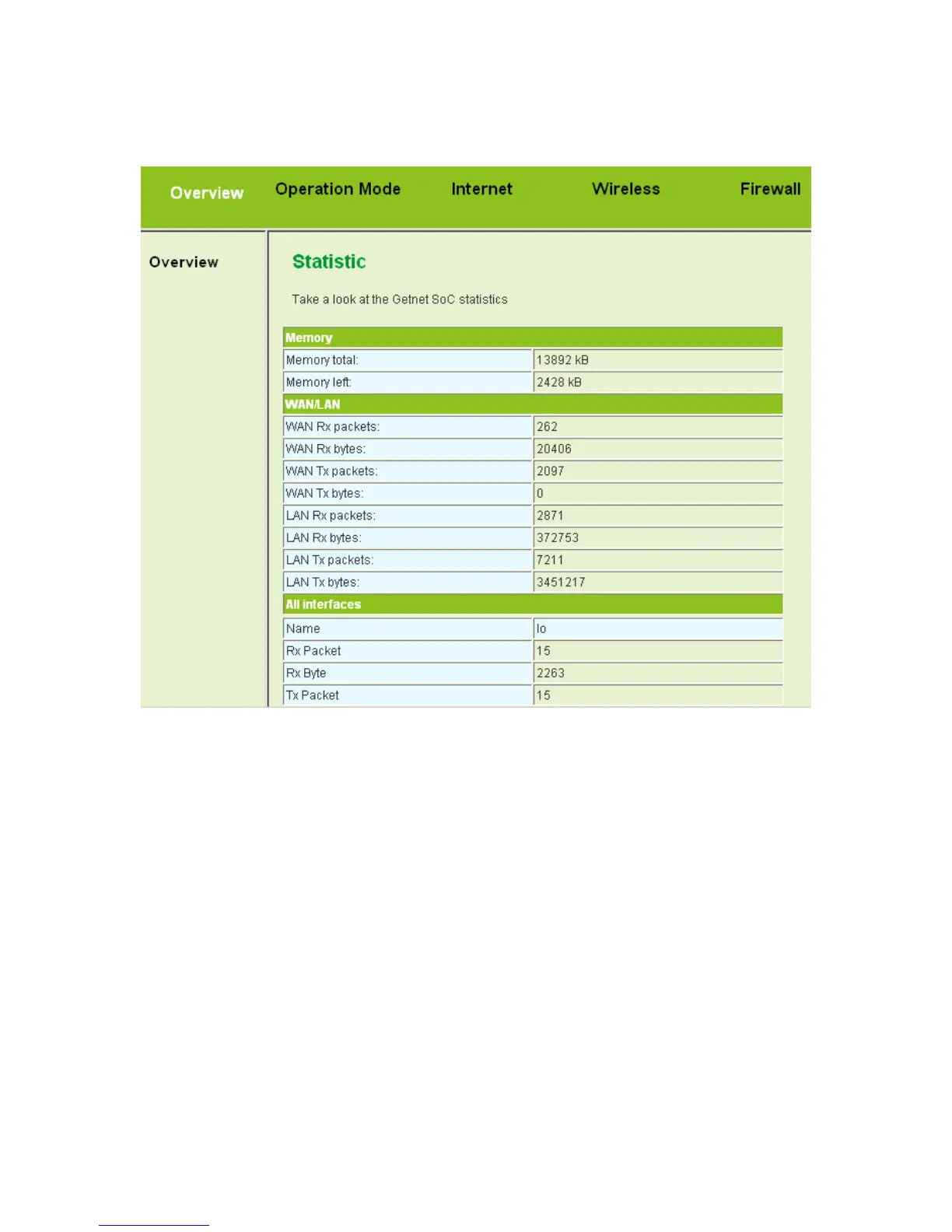The height and width of the screenshot is (1232, 952).
Task: Select the value 372753
Action: pos(557,538)
